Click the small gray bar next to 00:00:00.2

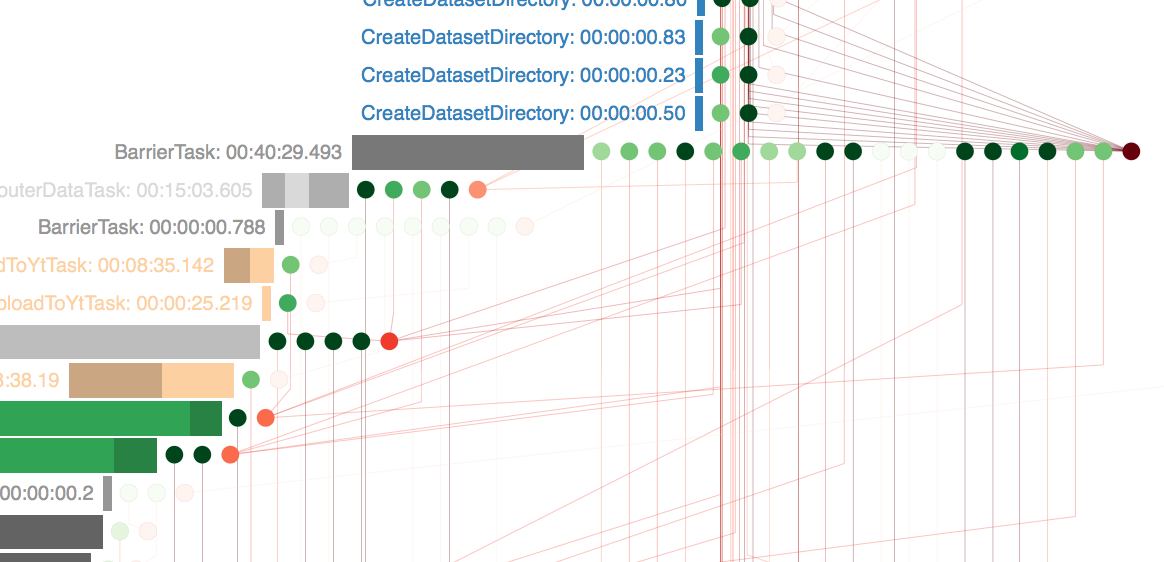pyautogui.click(x=108, y=494)
